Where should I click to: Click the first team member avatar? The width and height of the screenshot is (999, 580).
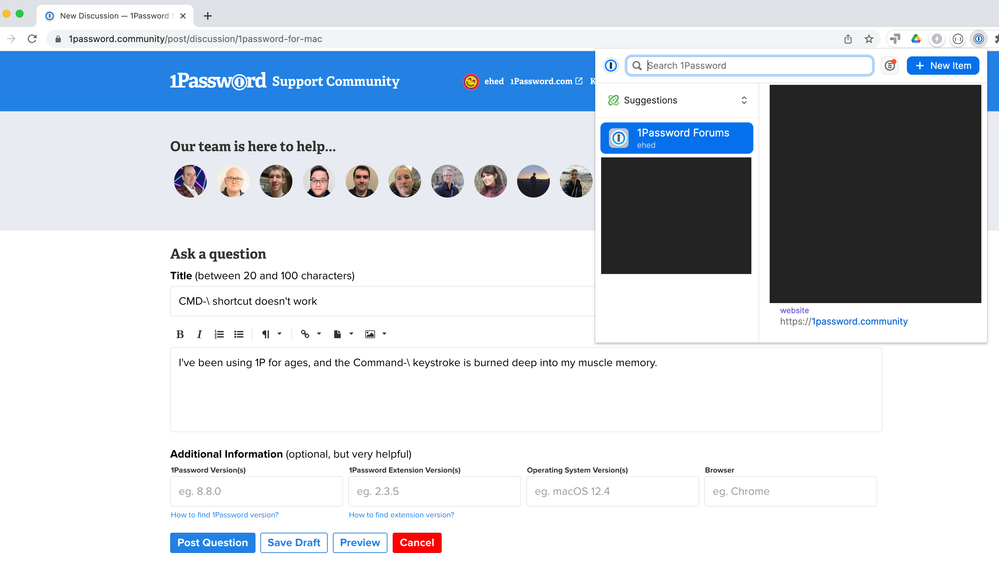190,181
